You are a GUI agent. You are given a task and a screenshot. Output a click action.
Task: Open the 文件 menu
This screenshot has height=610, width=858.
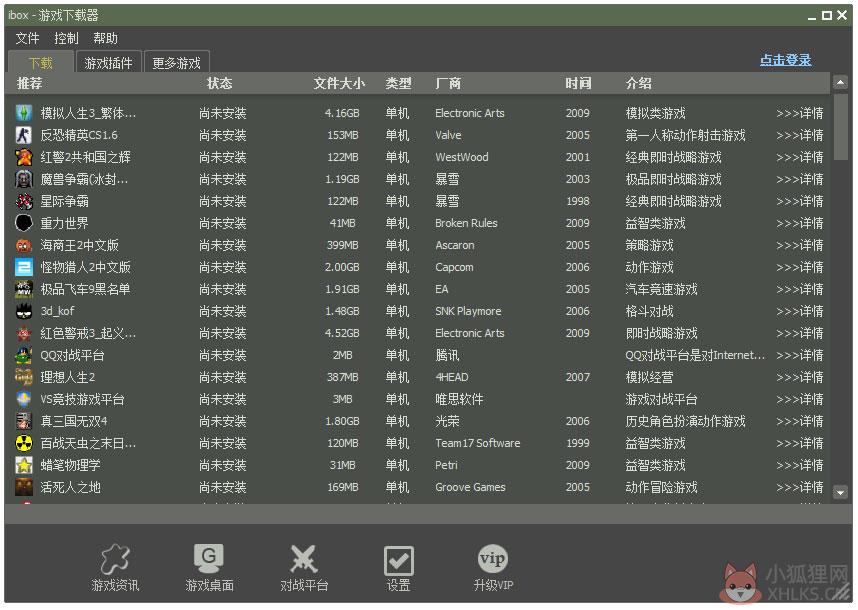click(x=27, y=38)
